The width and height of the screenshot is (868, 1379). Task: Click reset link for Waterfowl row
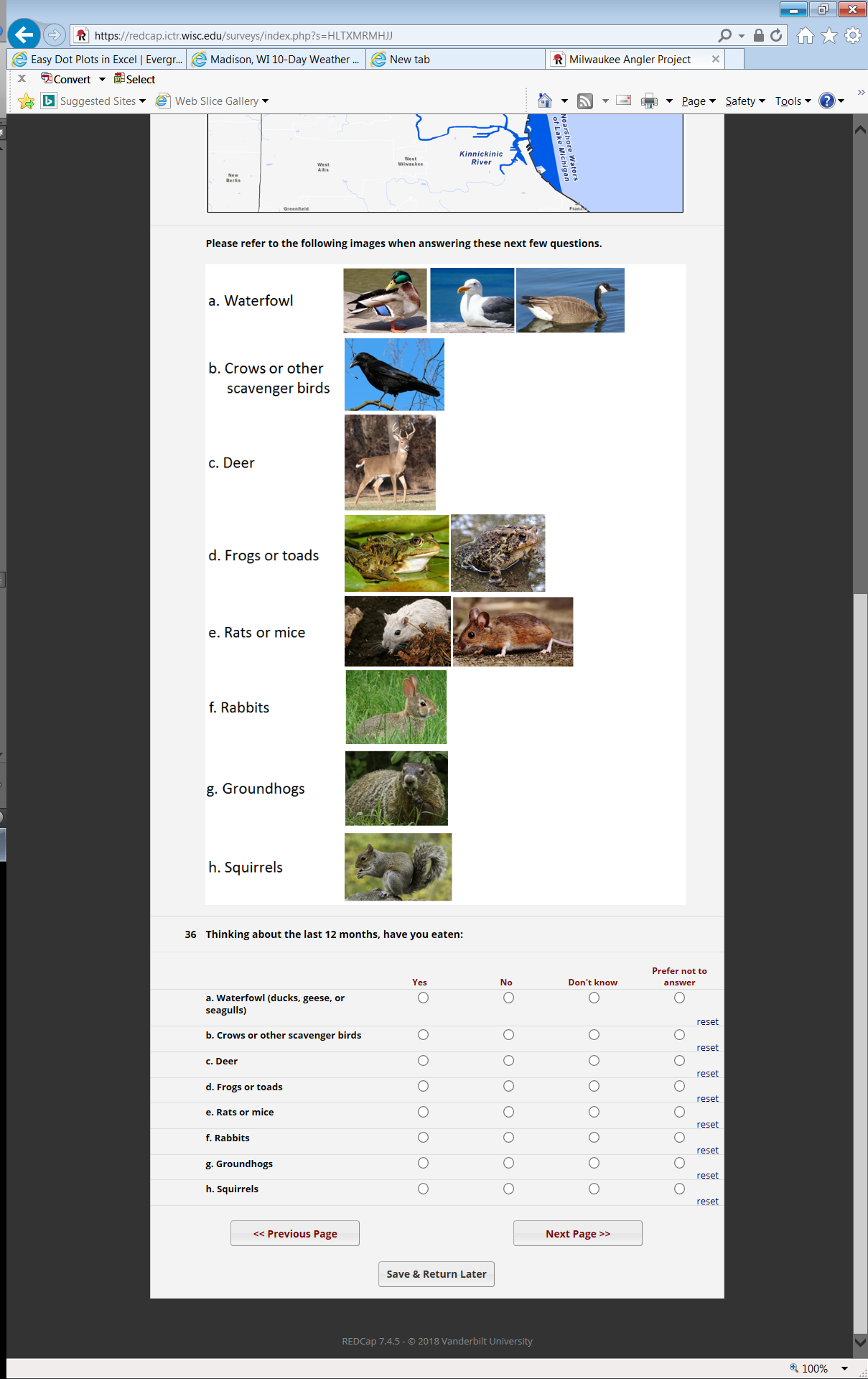tap(707, 1021)
